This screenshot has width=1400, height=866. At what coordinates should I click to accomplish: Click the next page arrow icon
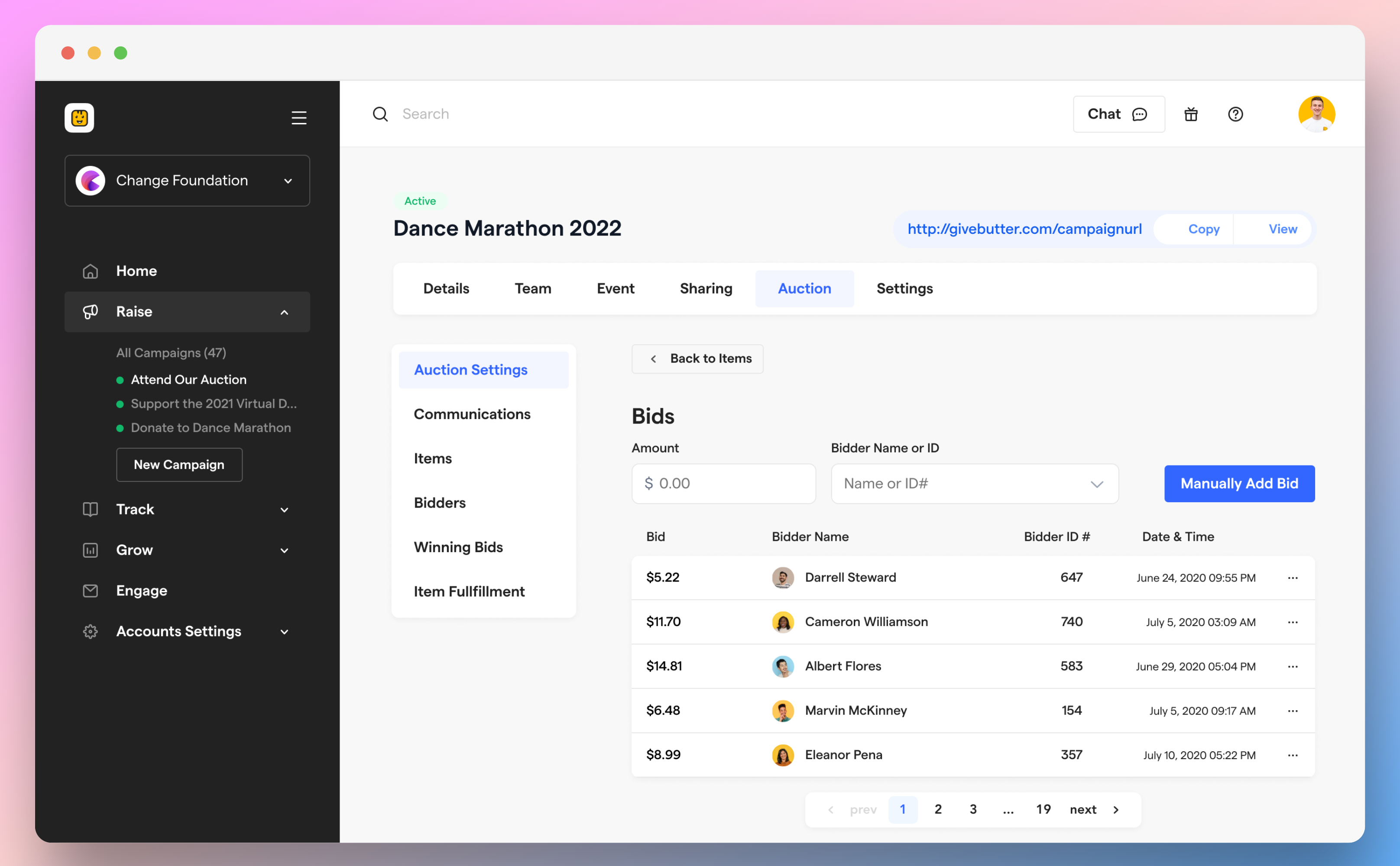point(1116,809)
